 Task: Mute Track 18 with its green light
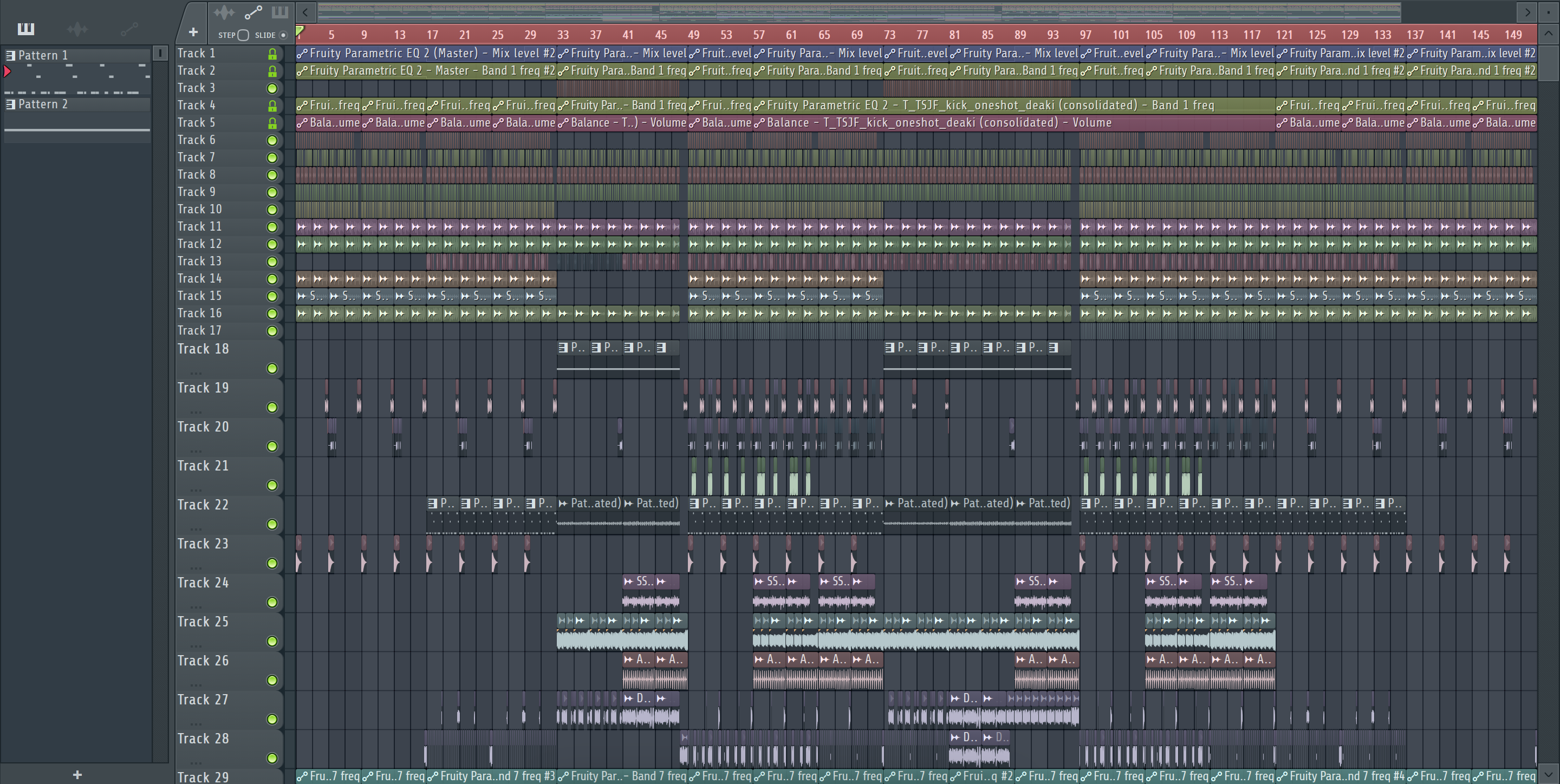[x=272, y=368]
